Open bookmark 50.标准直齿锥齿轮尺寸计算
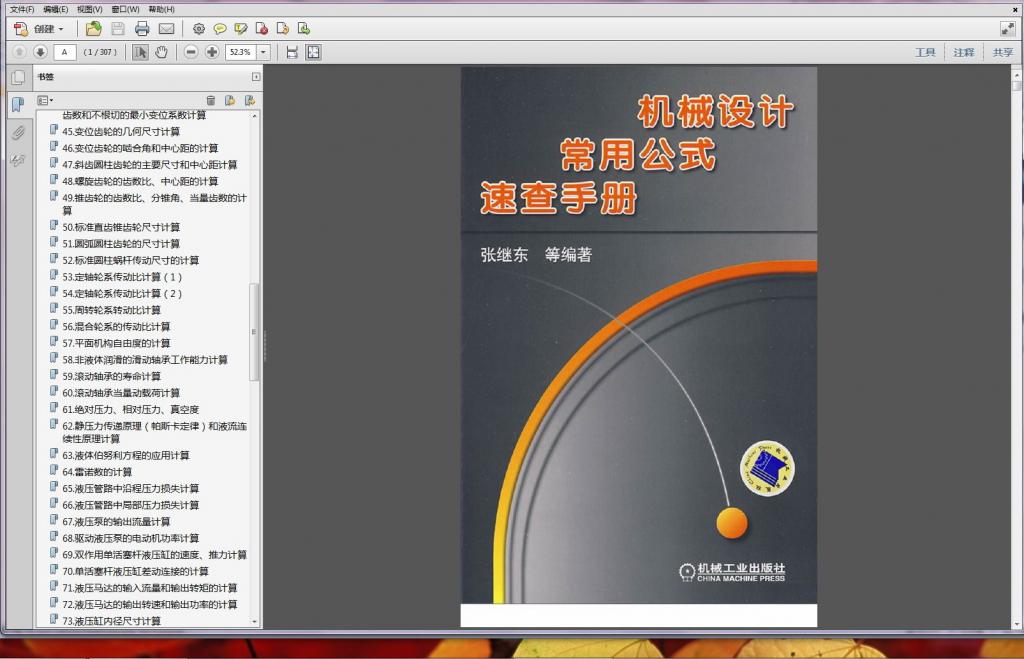Image resolution: width=1024 pixels, height=659 pixels. click(121, 227)
